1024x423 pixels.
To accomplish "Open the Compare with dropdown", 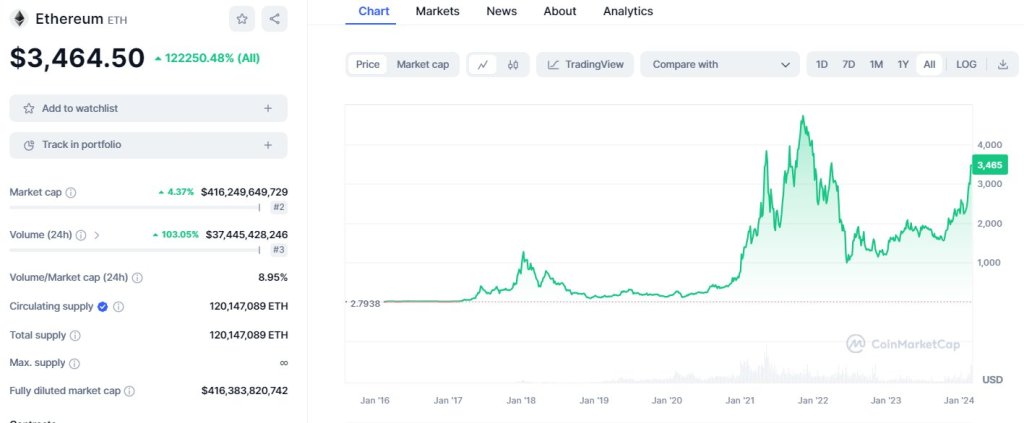I will point(720,64).
